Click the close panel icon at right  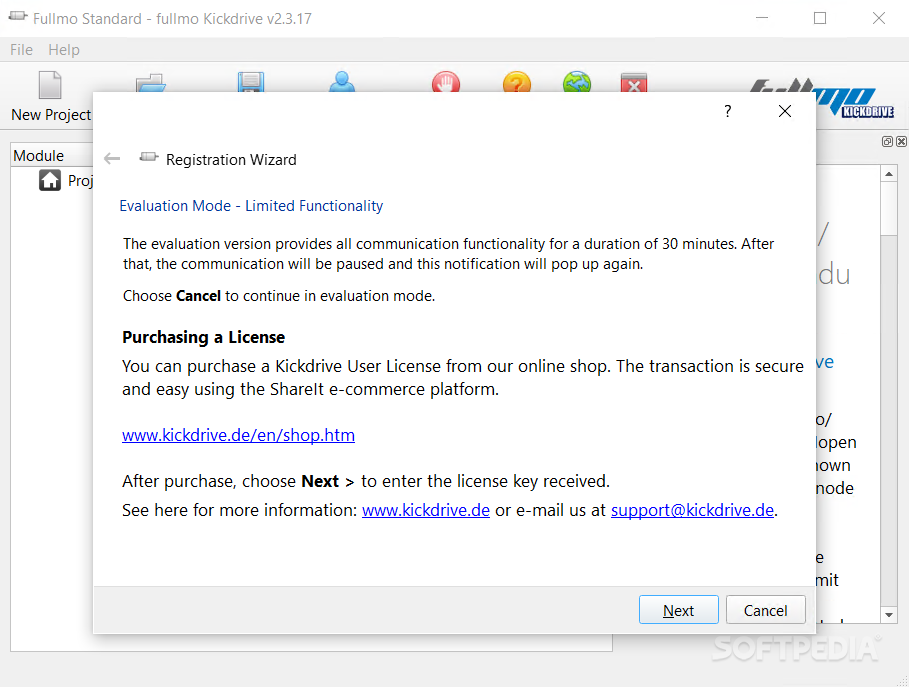[x=901, y=141]
